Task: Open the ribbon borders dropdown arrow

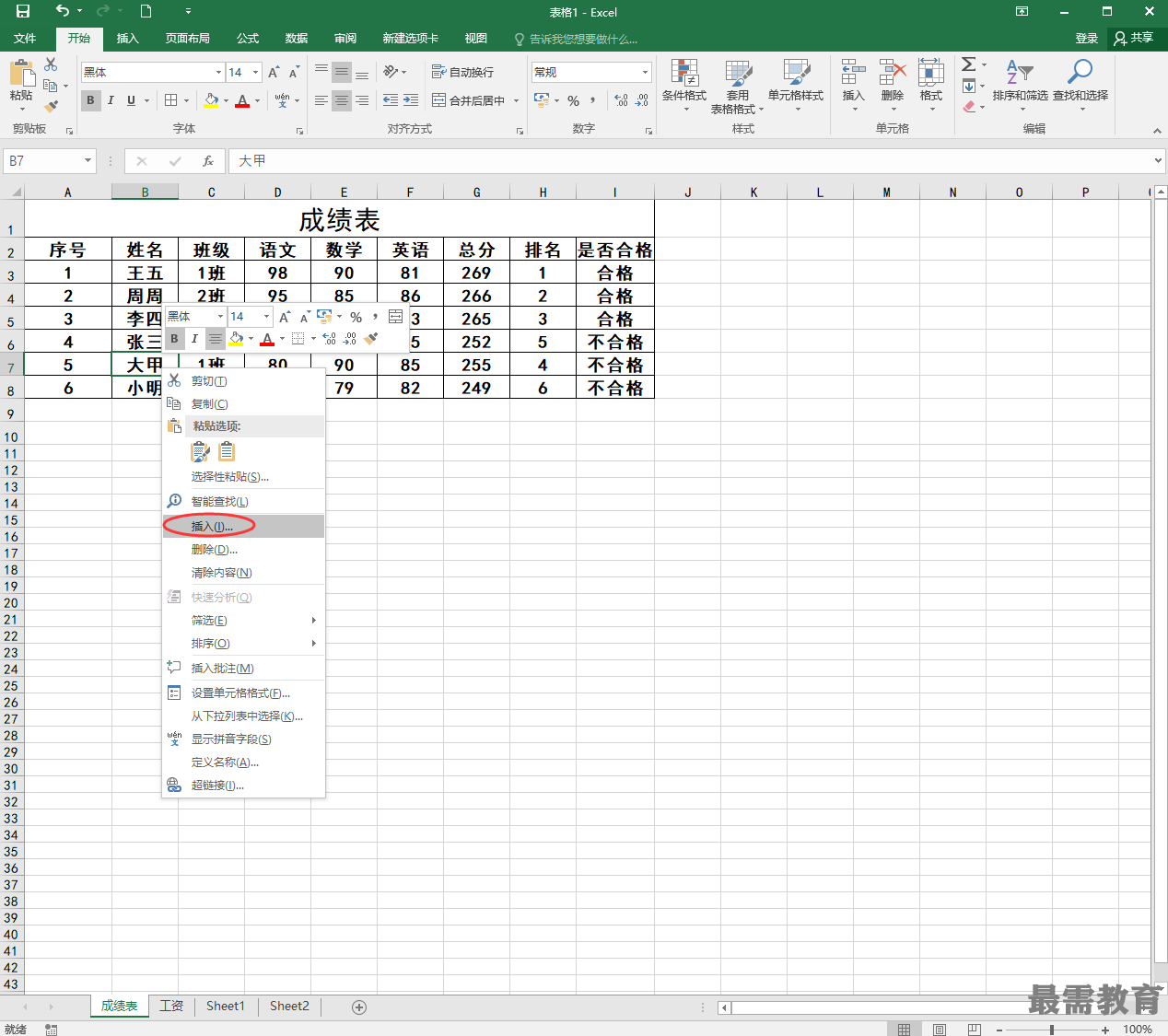Action: point(186,100)
